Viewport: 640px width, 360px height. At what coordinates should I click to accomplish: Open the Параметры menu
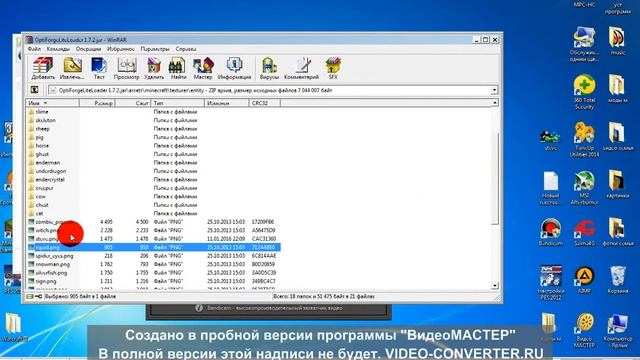click(155, 49)
